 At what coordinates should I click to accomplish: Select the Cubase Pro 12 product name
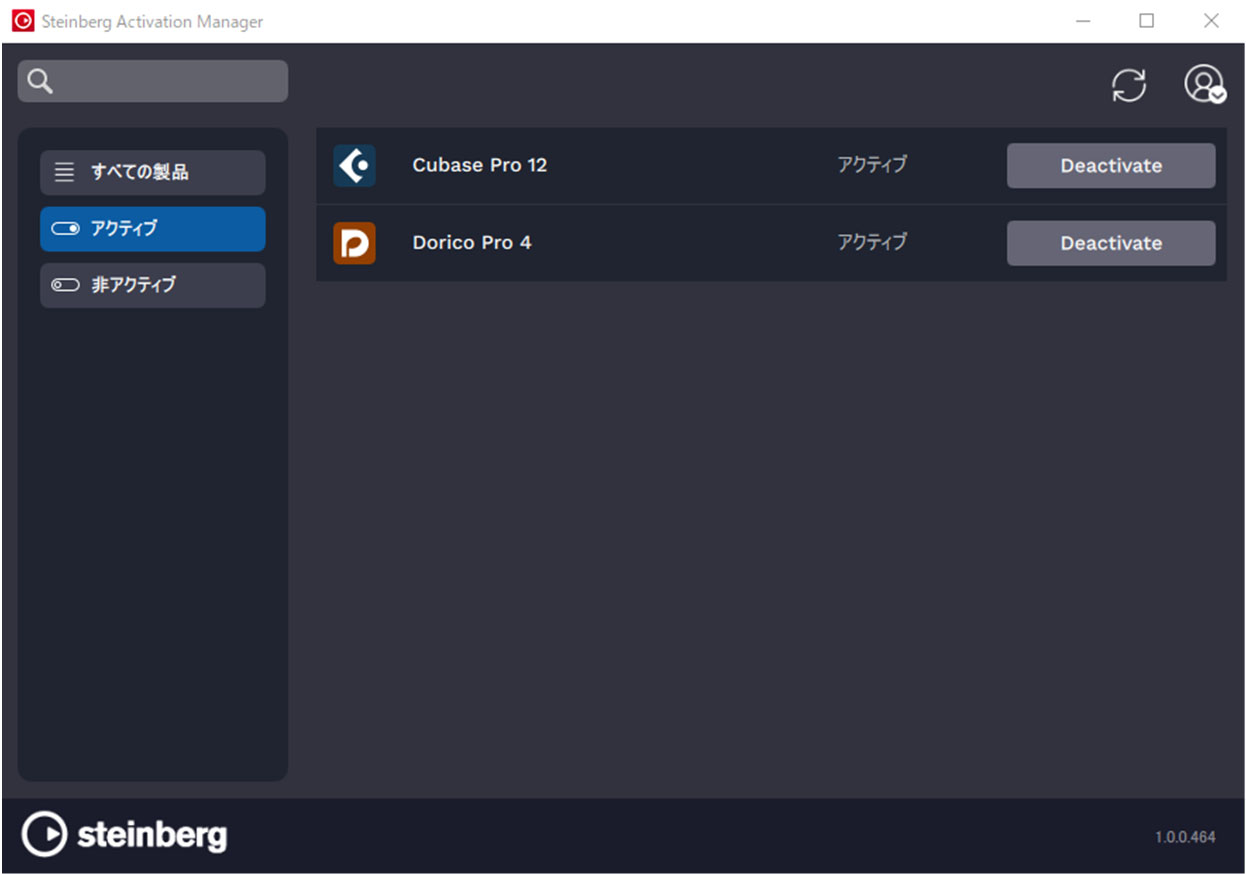tap(479, 166)
